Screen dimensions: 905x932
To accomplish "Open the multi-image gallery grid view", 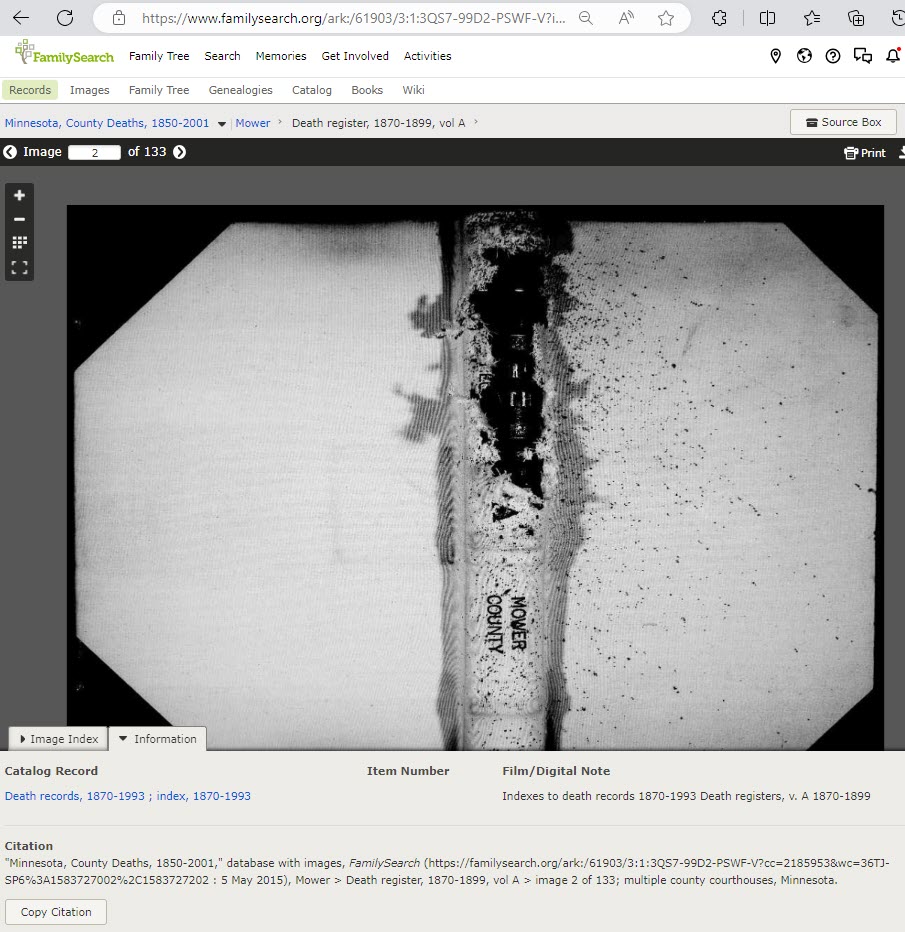I will click(19, 242).
